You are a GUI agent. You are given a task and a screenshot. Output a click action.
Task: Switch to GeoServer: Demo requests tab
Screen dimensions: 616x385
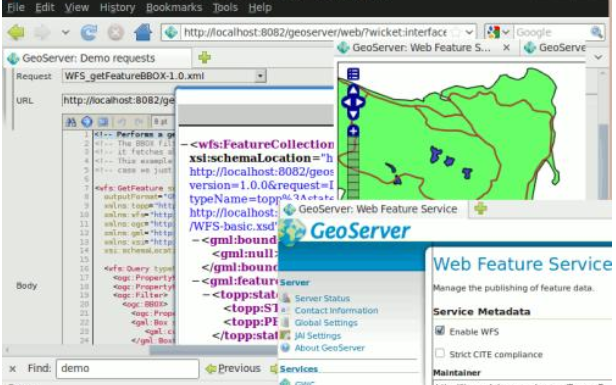(x=97, y=58)
